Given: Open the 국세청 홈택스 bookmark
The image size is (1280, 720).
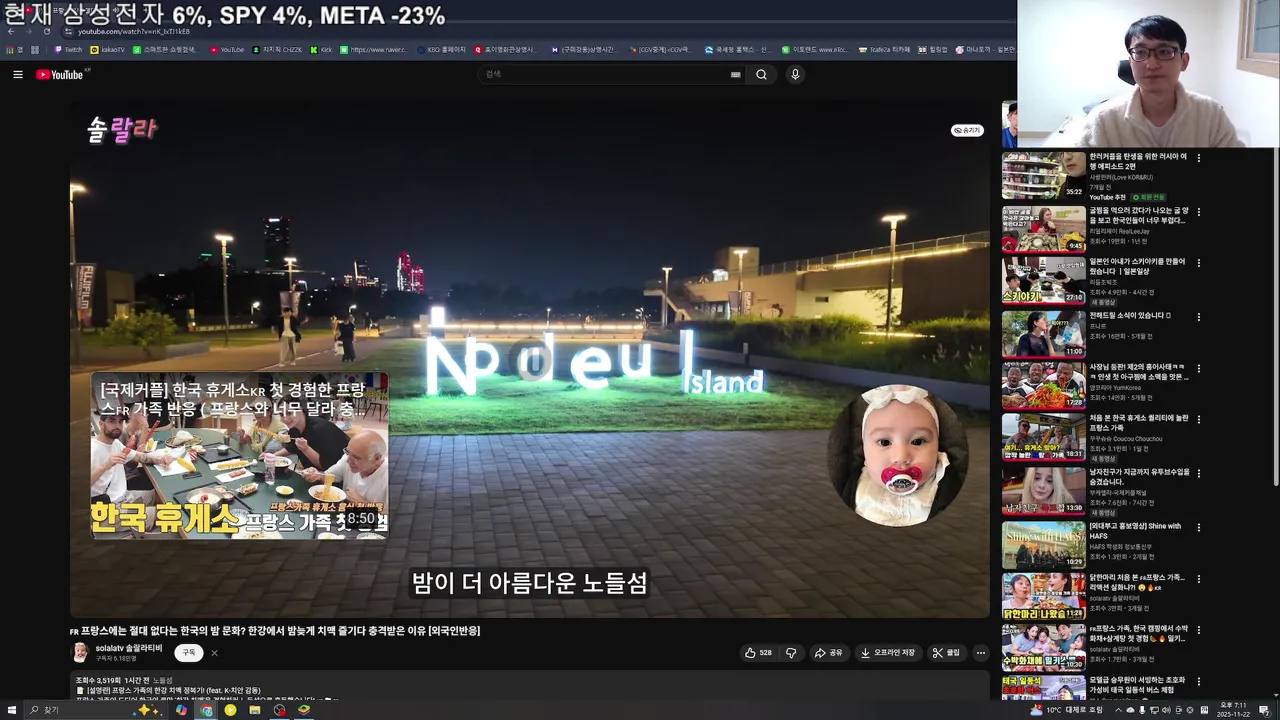Looking at the screenshot, I should tap(738, 49).
